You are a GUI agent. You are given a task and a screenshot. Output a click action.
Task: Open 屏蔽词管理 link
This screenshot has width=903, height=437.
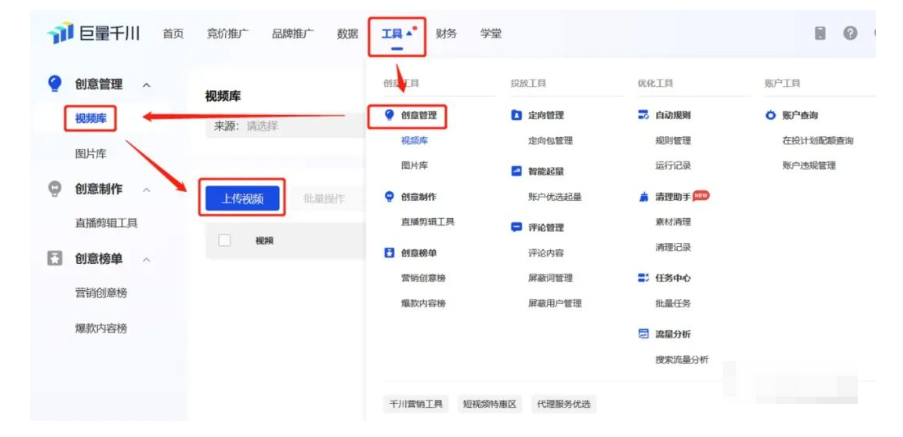point(551,278)
